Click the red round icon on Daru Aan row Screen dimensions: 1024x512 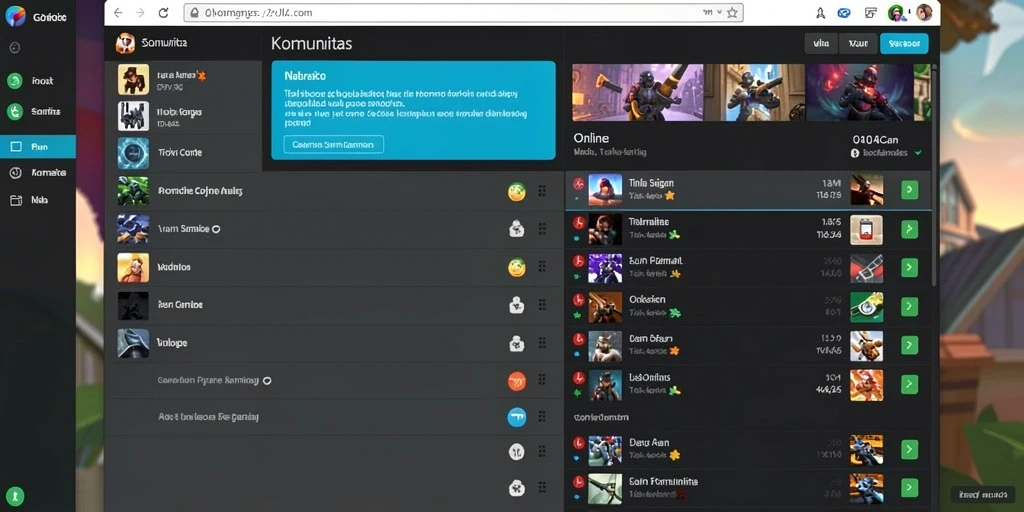578,443
